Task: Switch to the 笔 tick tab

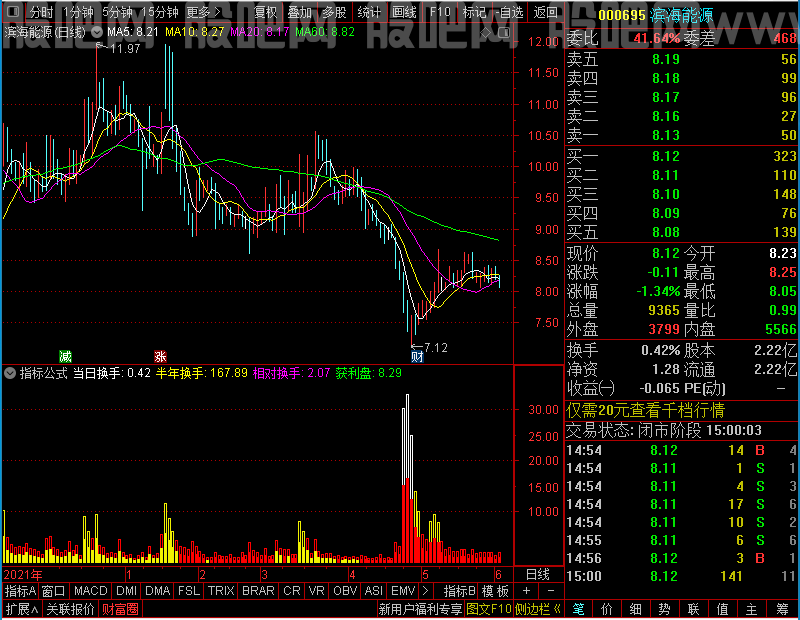Action: click(578, 609)
